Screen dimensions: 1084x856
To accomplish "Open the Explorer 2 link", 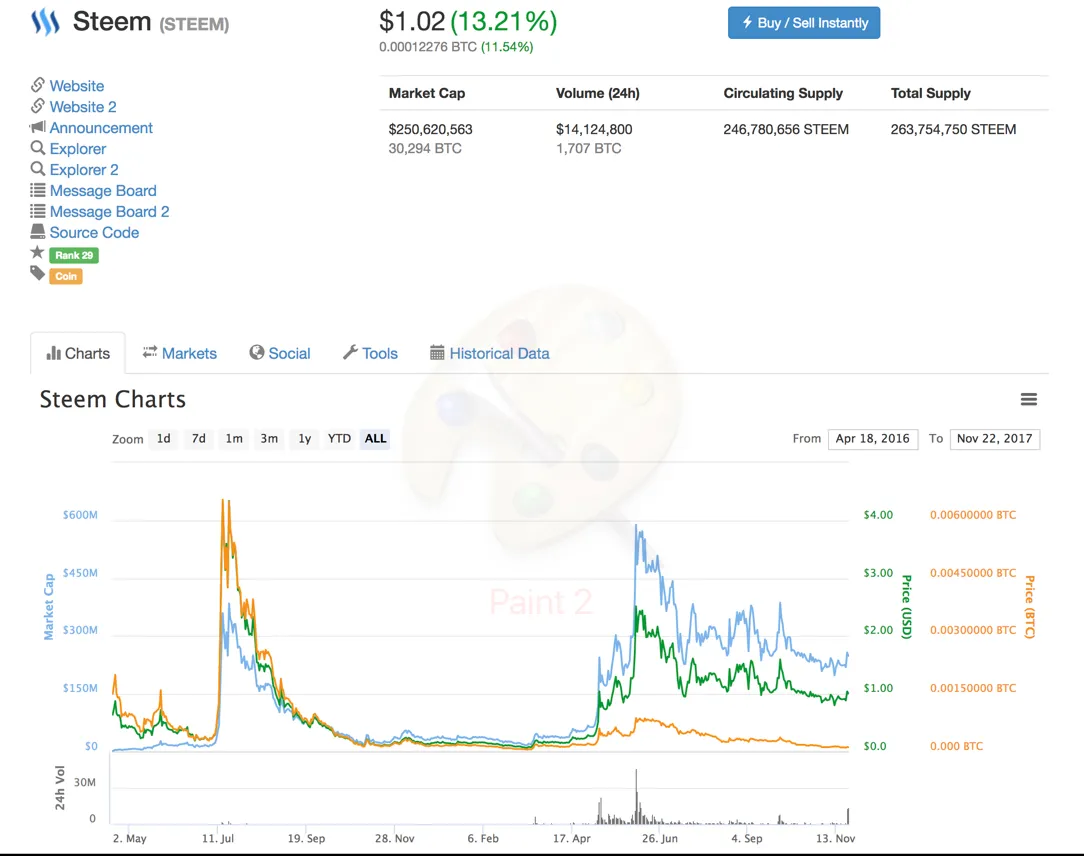I will [84, 169].
